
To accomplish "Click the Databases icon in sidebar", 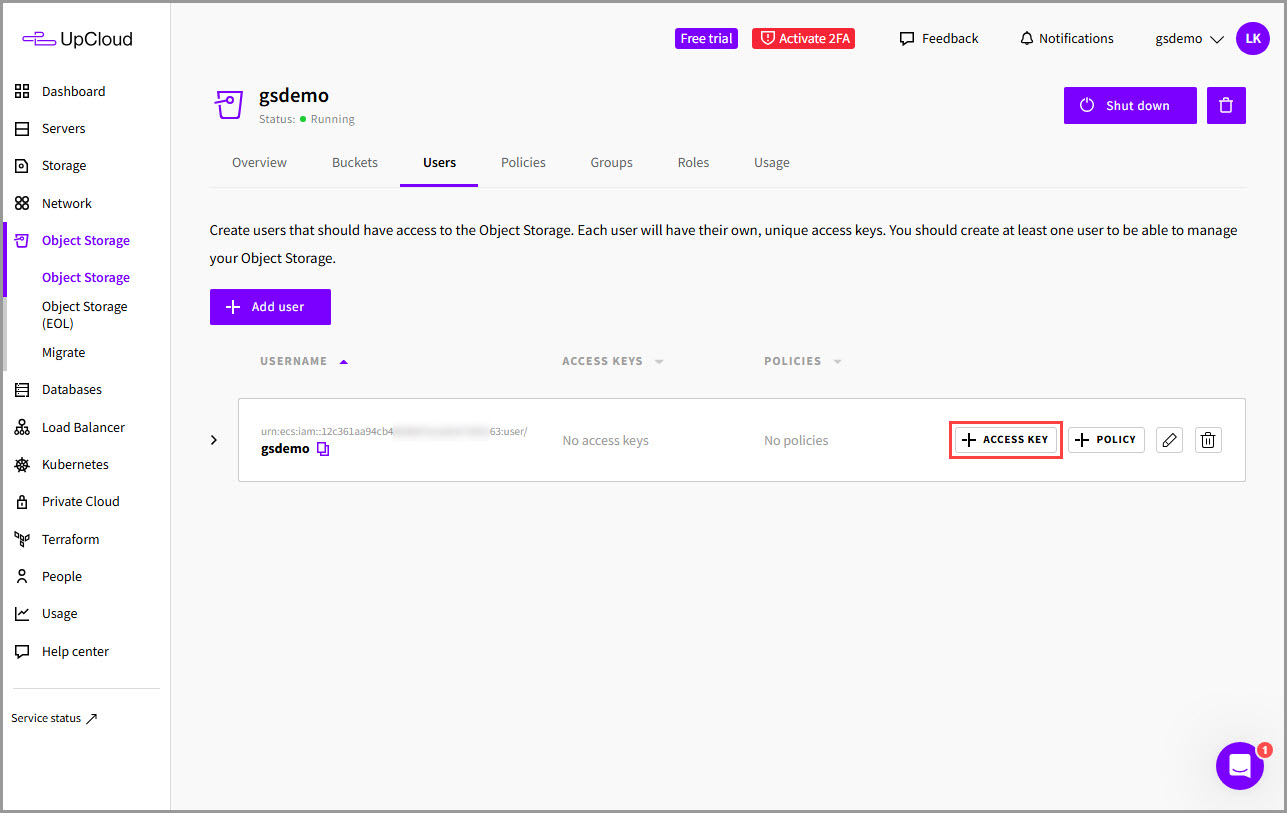I will [22, 390].
